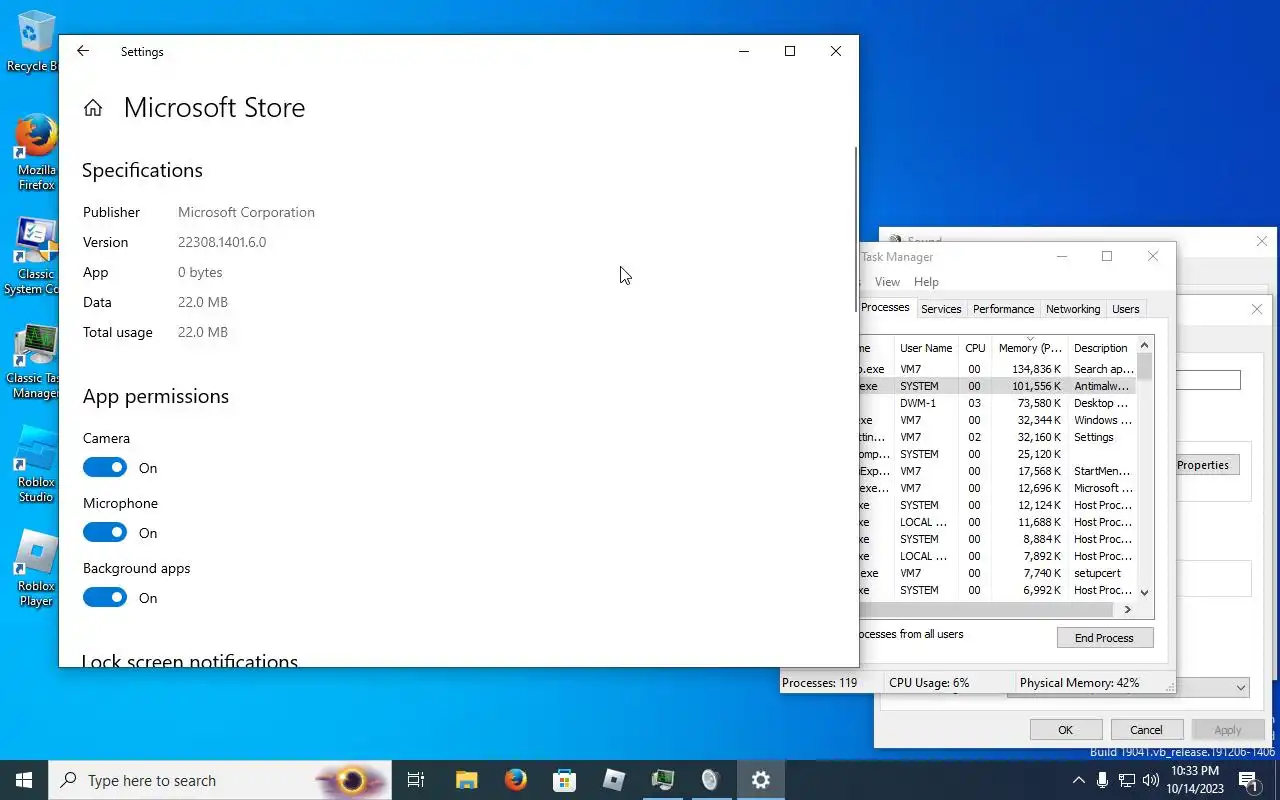Go back using the Settings back arrow
Image resolution: width=1280 pixels, height=800 pixels.
click(x=83, y=51)
